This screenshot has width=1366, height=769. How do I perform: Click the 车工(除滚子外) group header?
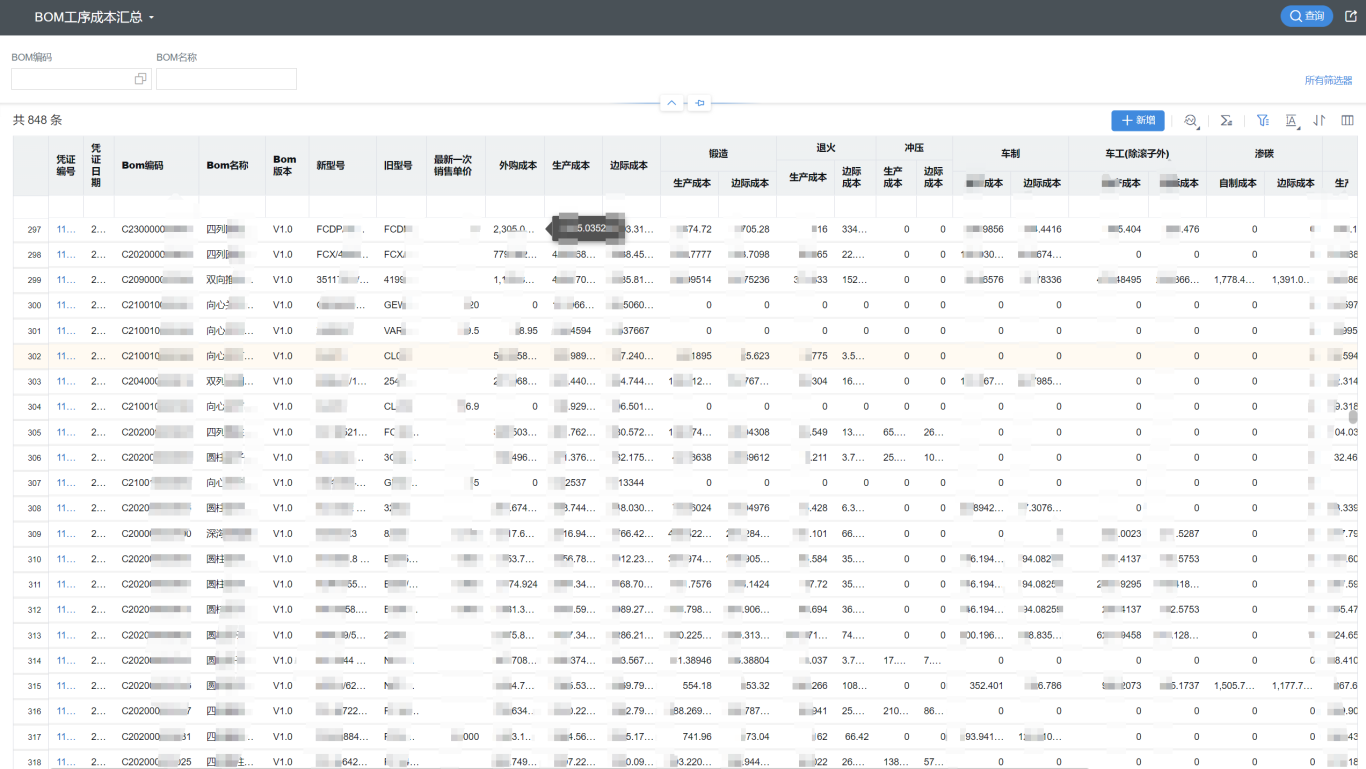pos(1137,154)
